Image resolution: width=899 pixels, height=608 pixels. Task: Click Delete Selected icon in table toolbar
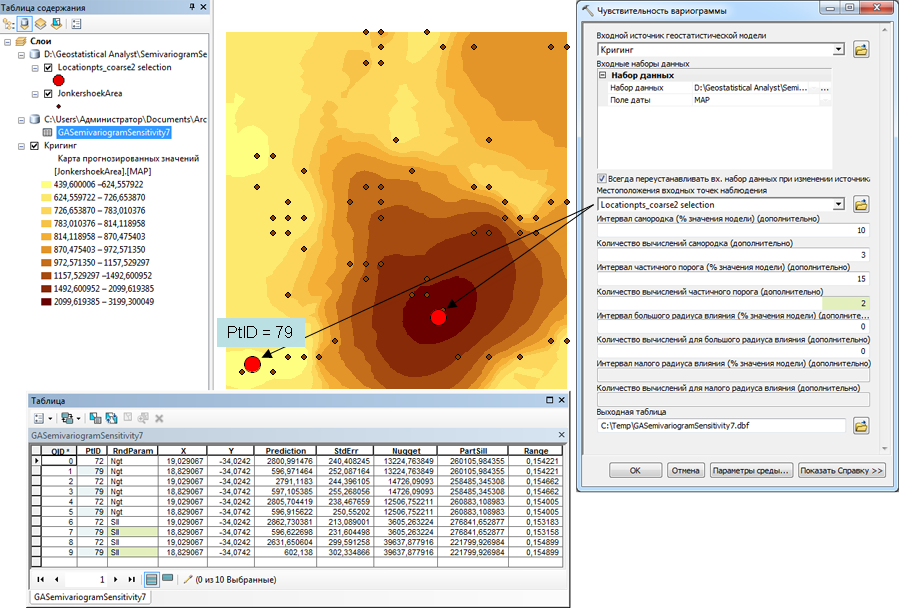pyautogui.click(x=159, y=419)
